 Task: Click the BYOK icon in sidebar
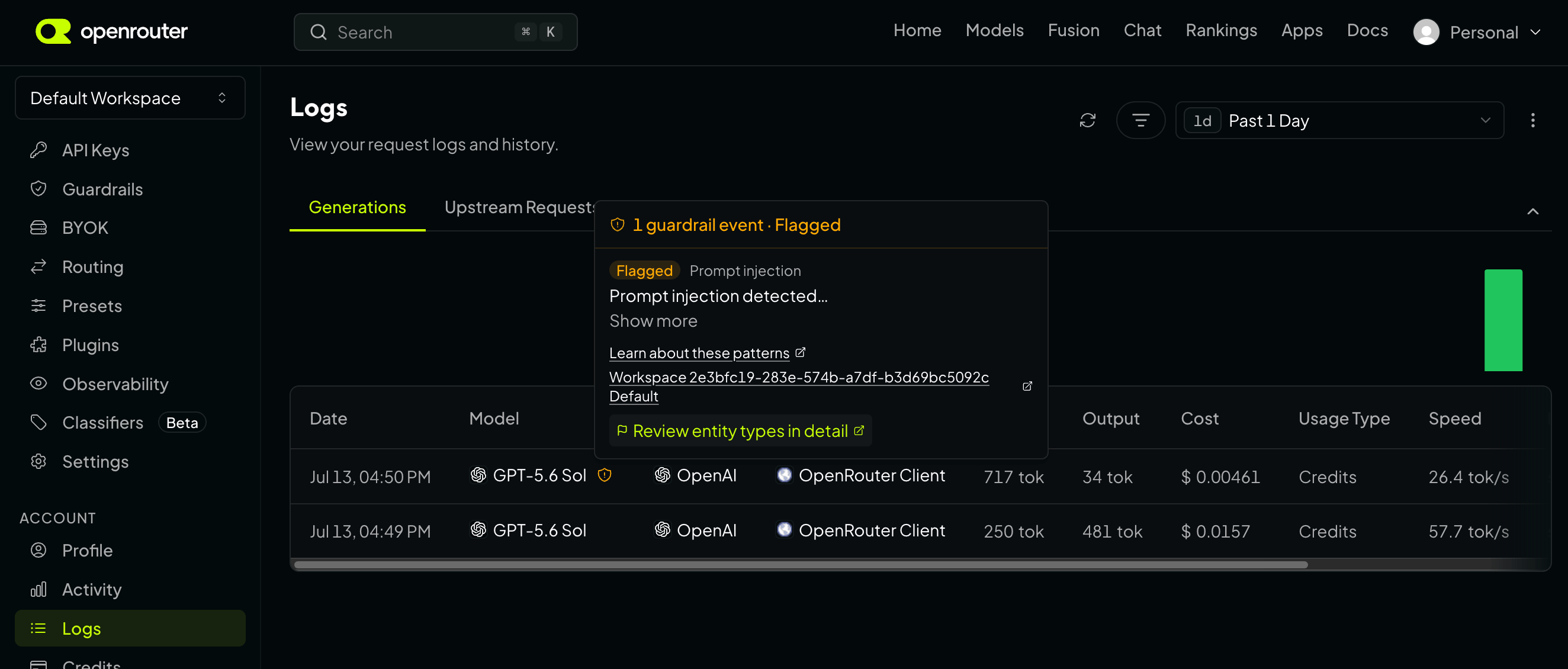38,227
